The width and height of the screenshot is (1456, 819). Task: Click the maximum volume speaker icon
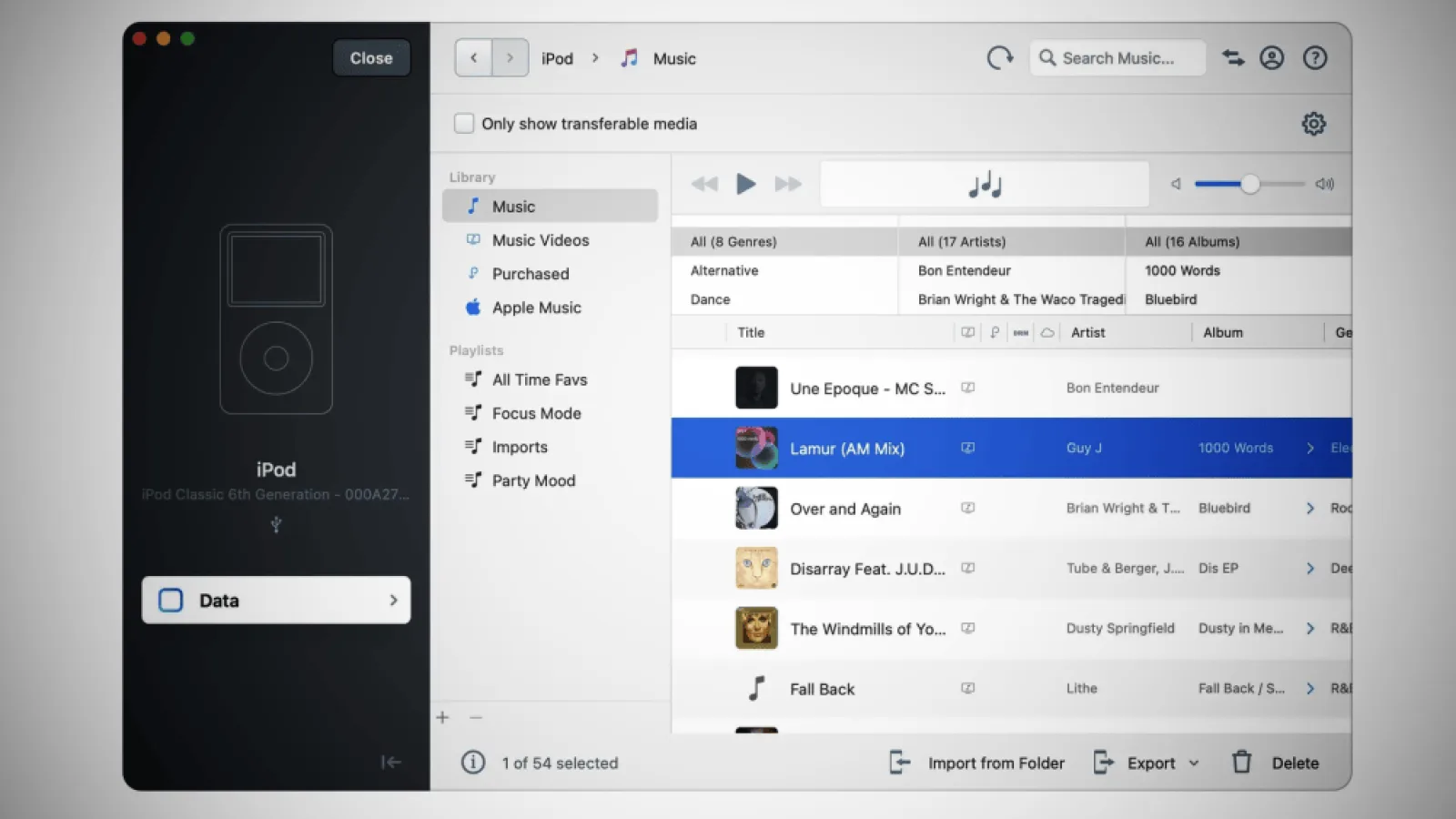click(x=1325, y=184)
